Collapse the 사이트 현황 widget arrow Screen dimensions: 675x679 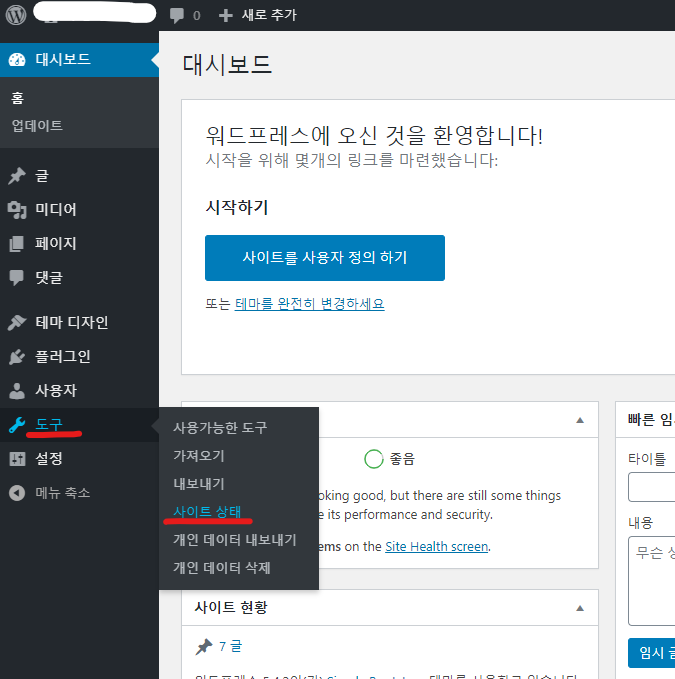click(x=580, y=608)
